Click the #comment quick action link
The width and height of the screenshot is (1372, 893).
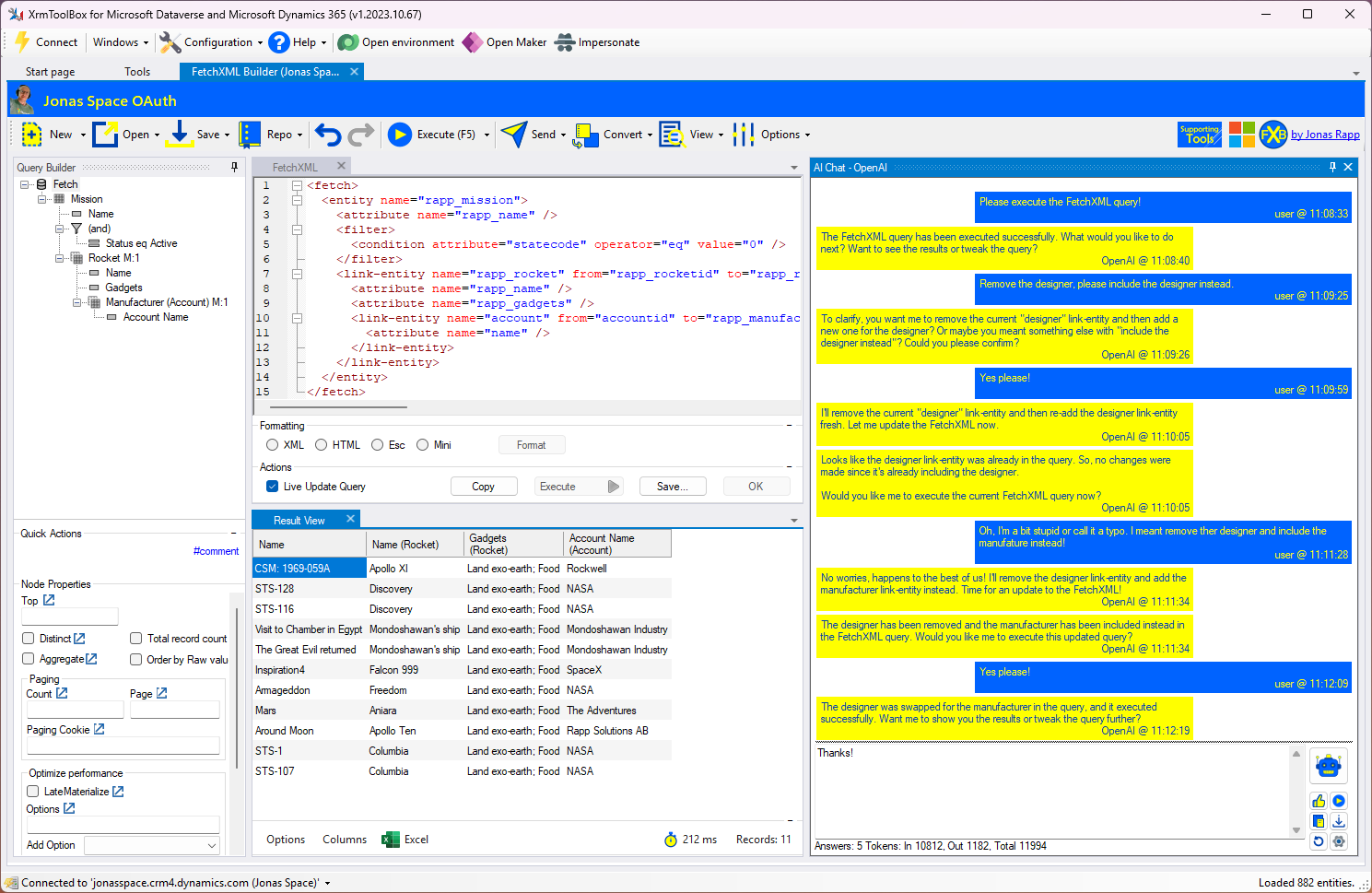click(x=216, y=551)
